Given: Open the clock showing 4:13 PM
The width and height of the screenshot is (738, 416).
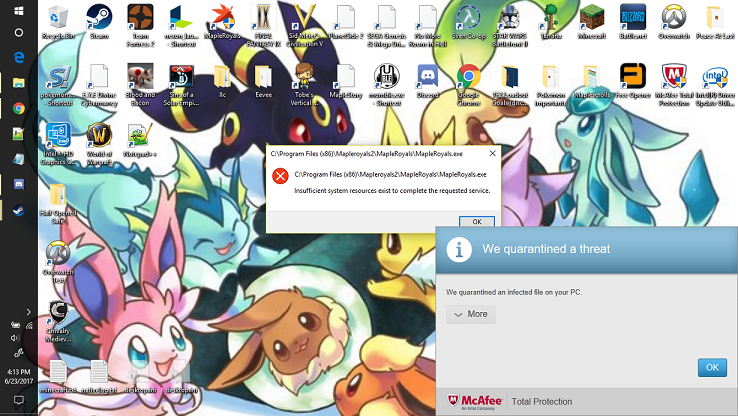Looking at the screenshot, I should 19,376.
